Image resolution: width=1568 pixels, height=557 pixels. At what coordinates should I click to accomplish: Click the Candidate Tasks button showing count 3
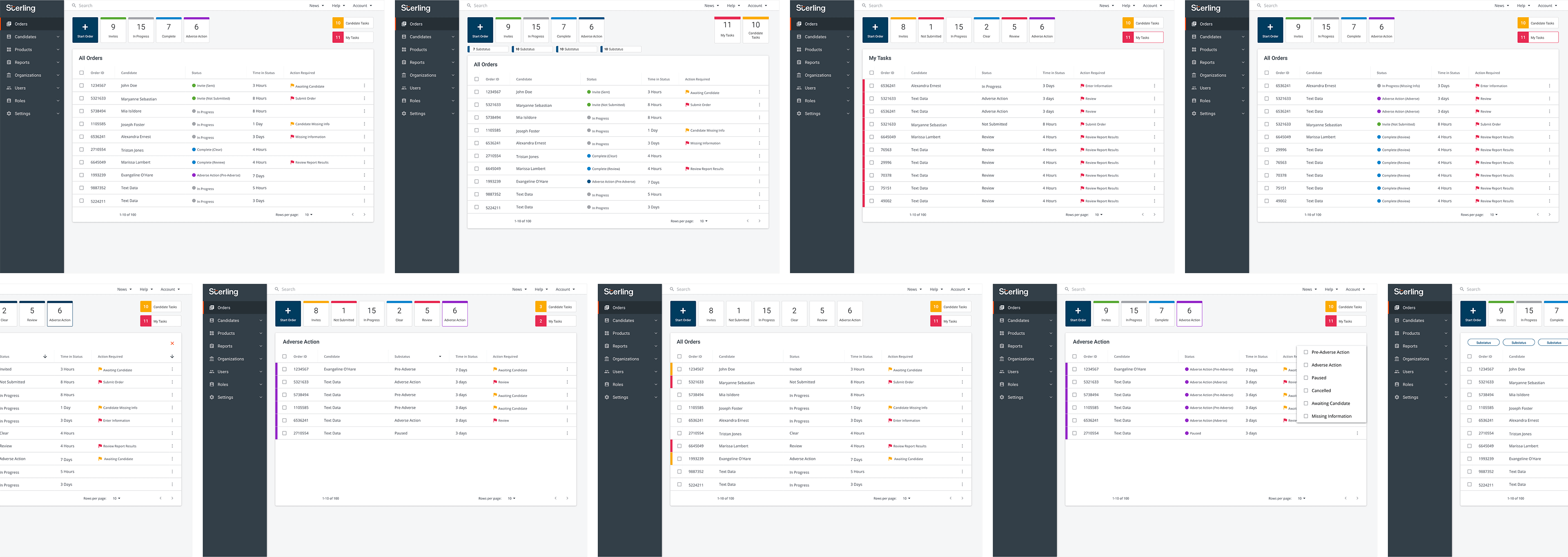point(555,307)
